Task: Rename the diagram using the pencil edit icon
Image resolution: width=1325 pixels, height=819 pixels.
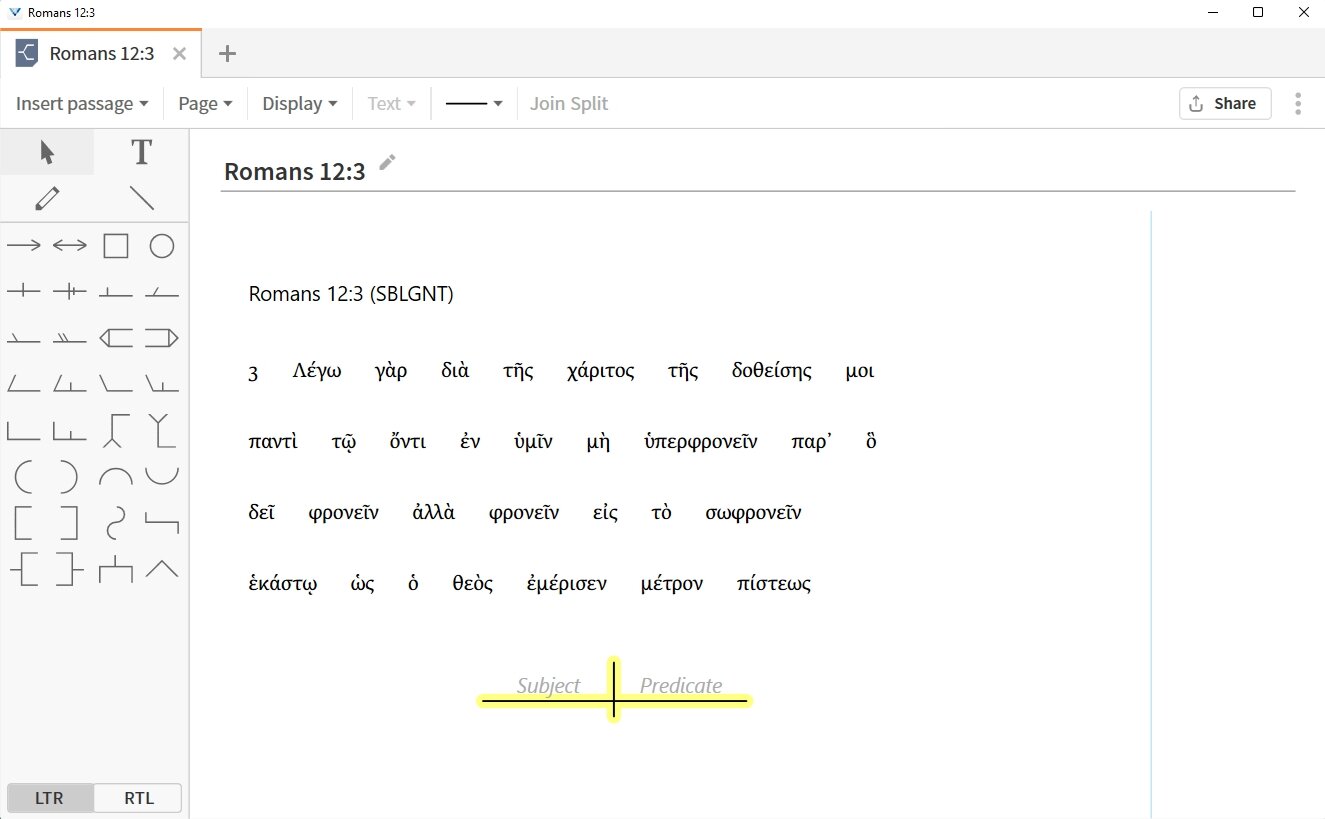Action: (386, 161)
